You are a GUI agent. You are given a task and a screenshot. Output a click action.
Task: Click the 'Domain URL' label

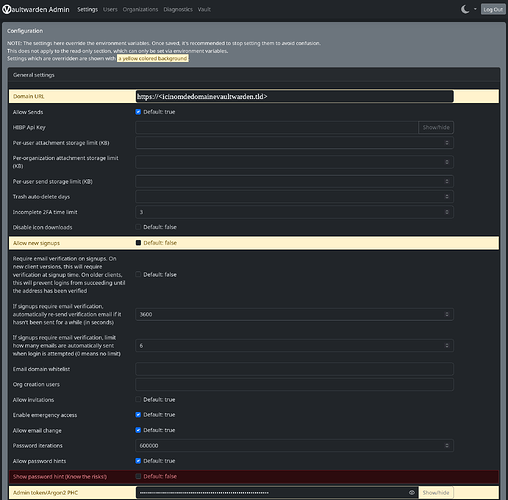29,96
